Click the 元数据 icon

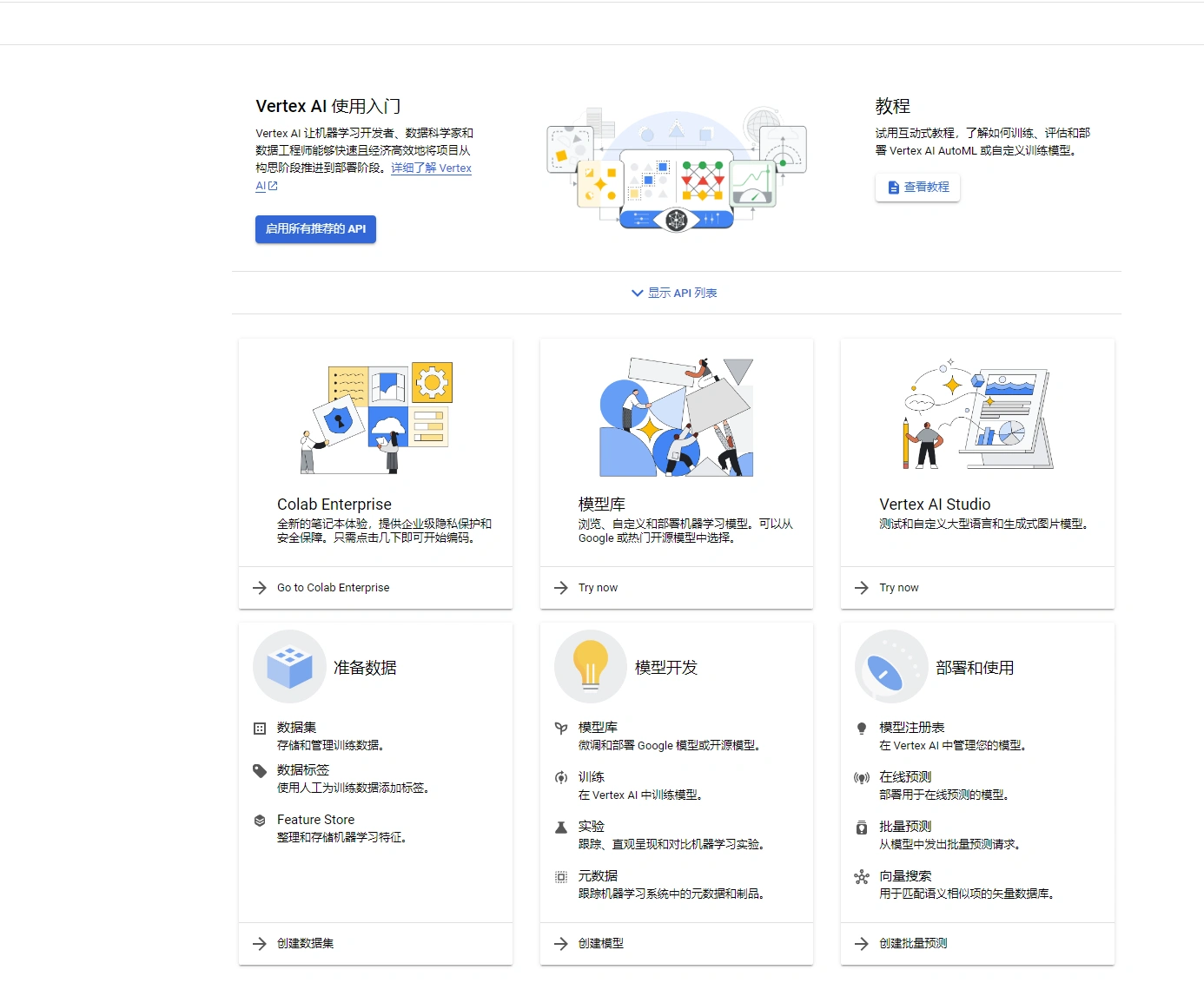click(561, 877)
